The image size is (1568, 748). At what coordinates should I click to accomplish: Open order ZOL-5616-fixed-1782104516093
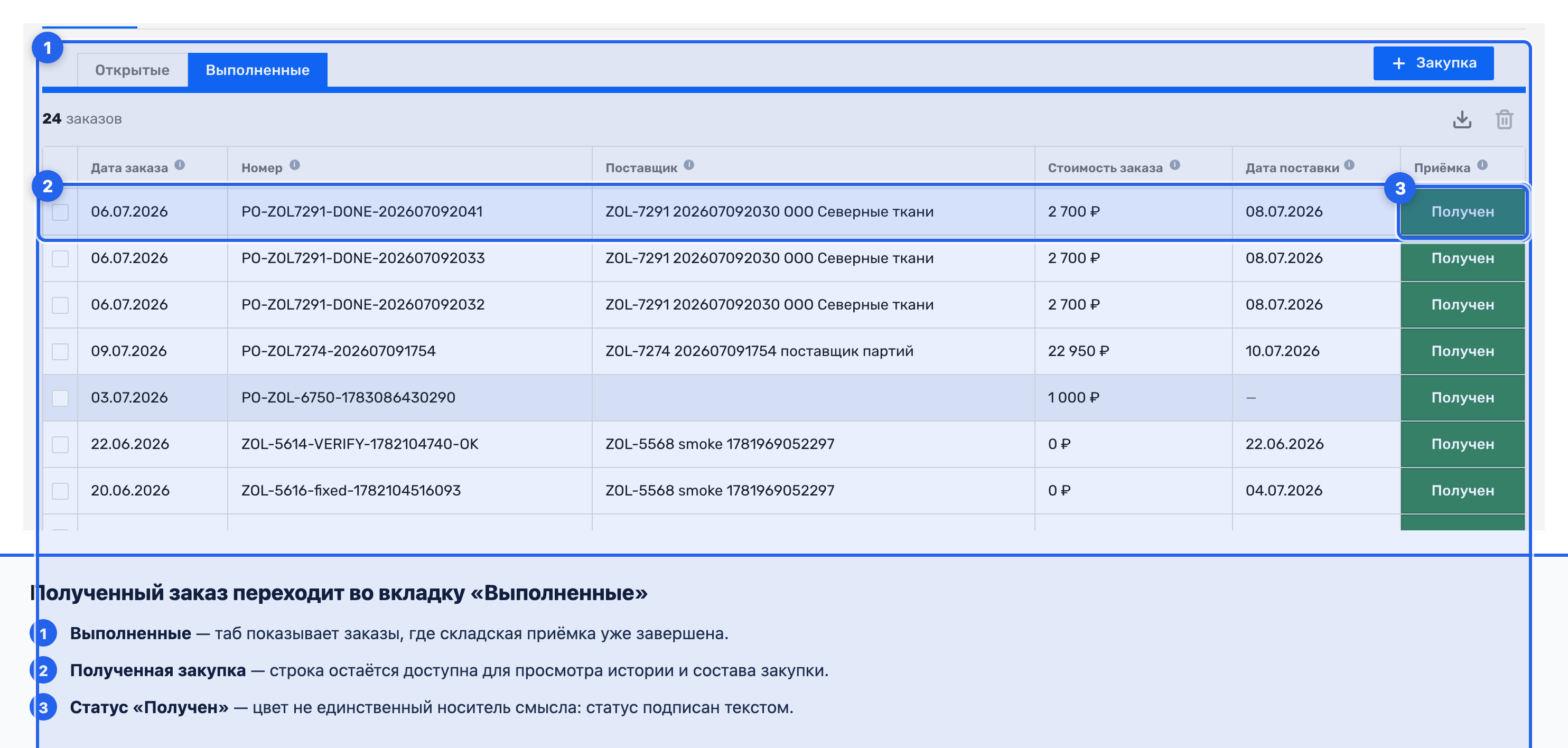(351, 491)
